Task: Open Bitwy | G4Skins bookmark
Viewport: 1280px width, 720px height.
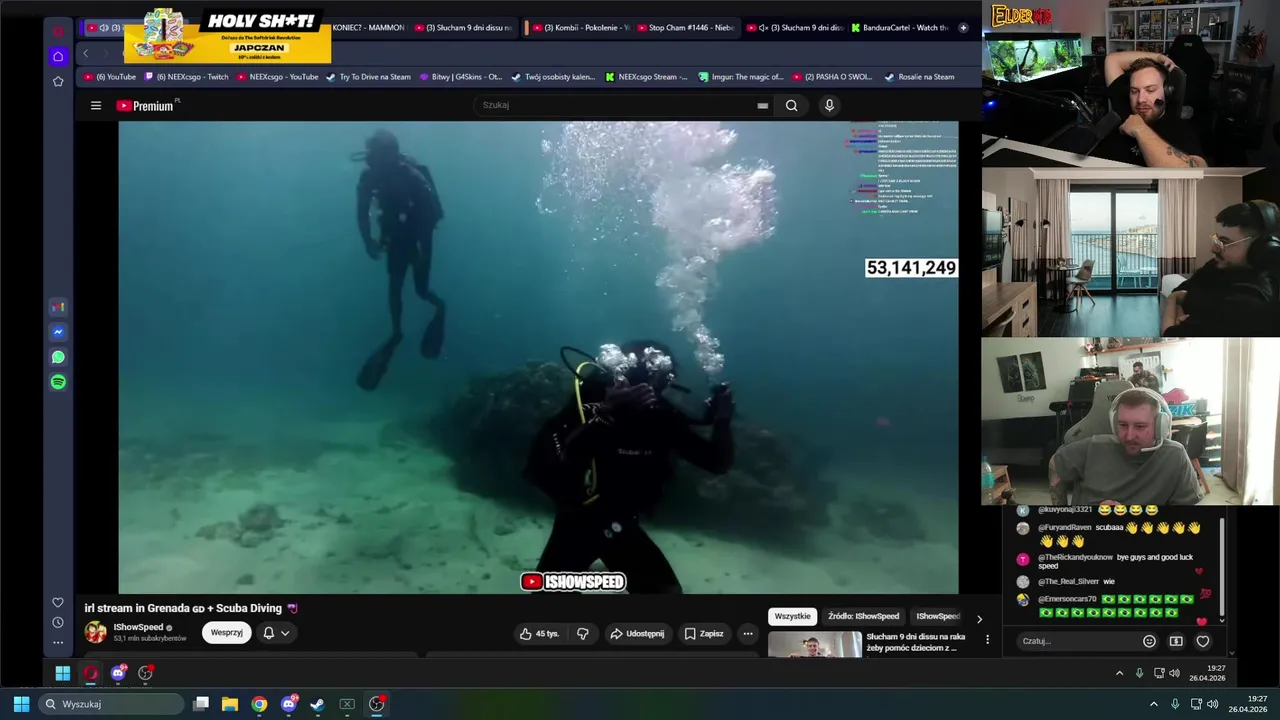Action: pos(461,77)
